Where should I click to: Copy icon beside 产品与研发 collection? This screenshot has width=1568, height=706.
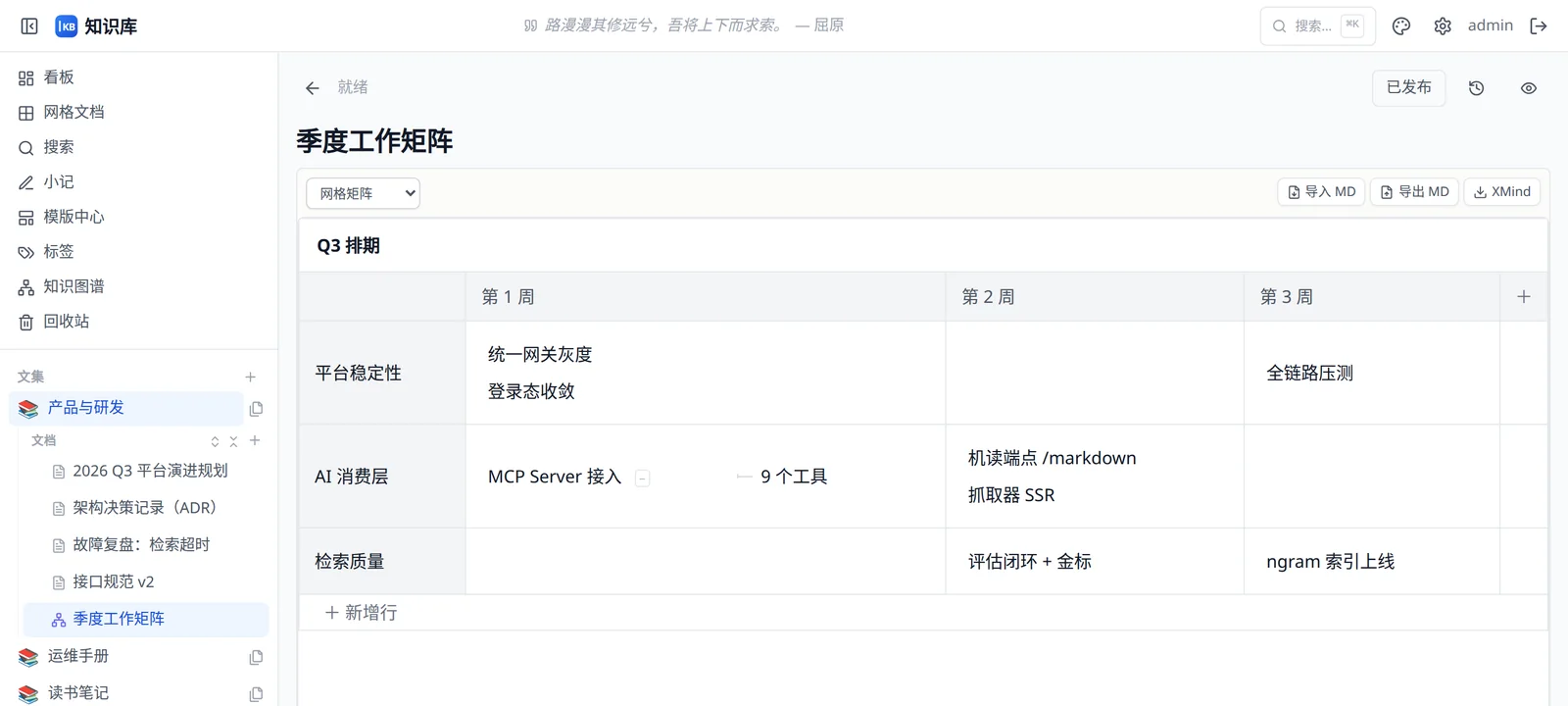(x=256, y=409)
